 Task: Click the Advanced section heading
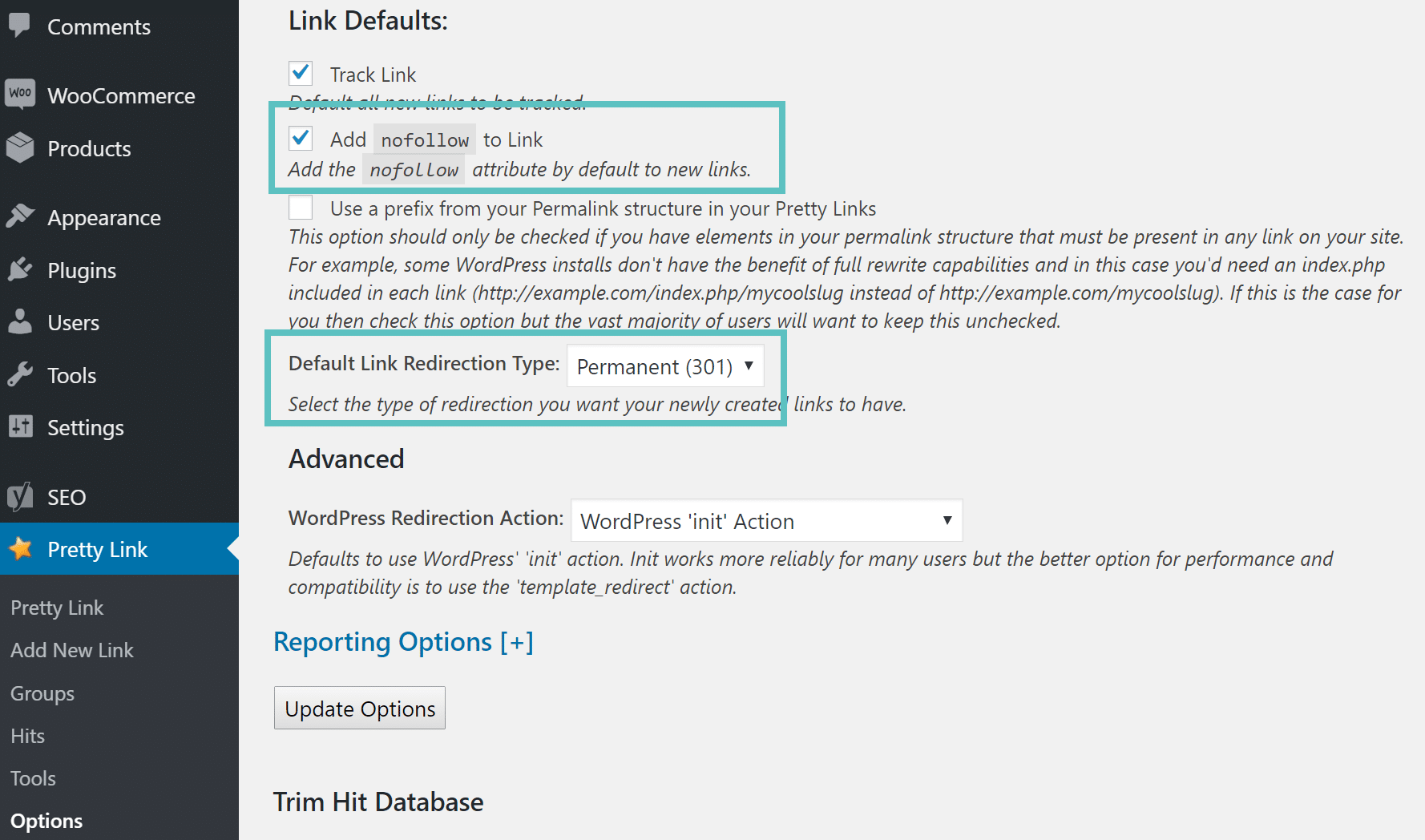(346, 458)
